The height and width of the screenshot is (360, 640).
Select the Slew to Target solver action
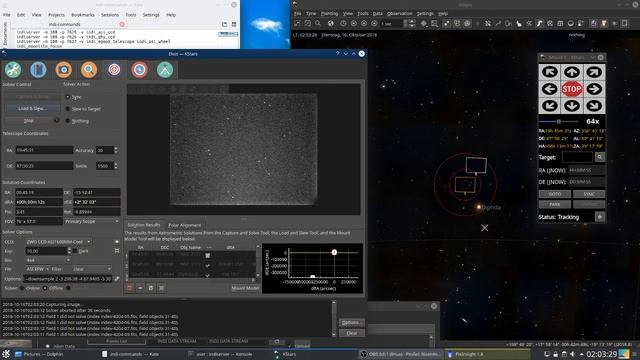[68, 109]
